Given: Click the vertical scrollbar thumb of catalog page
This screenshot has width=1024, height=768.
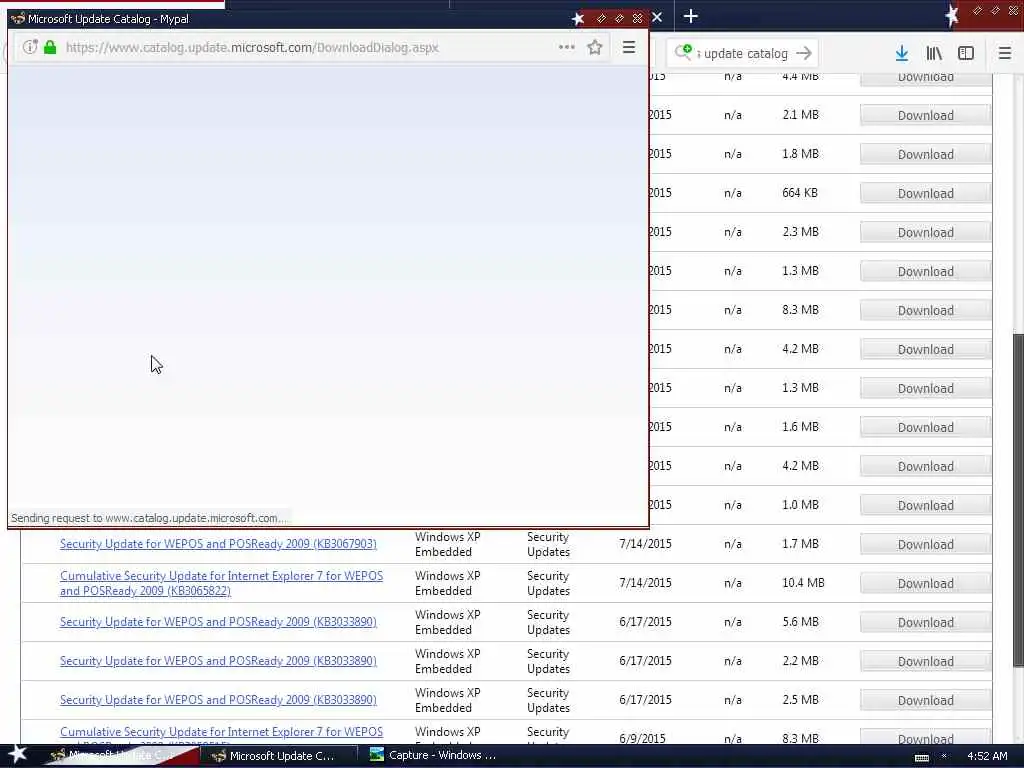Looking at the screenshot, I should 1017,500.
